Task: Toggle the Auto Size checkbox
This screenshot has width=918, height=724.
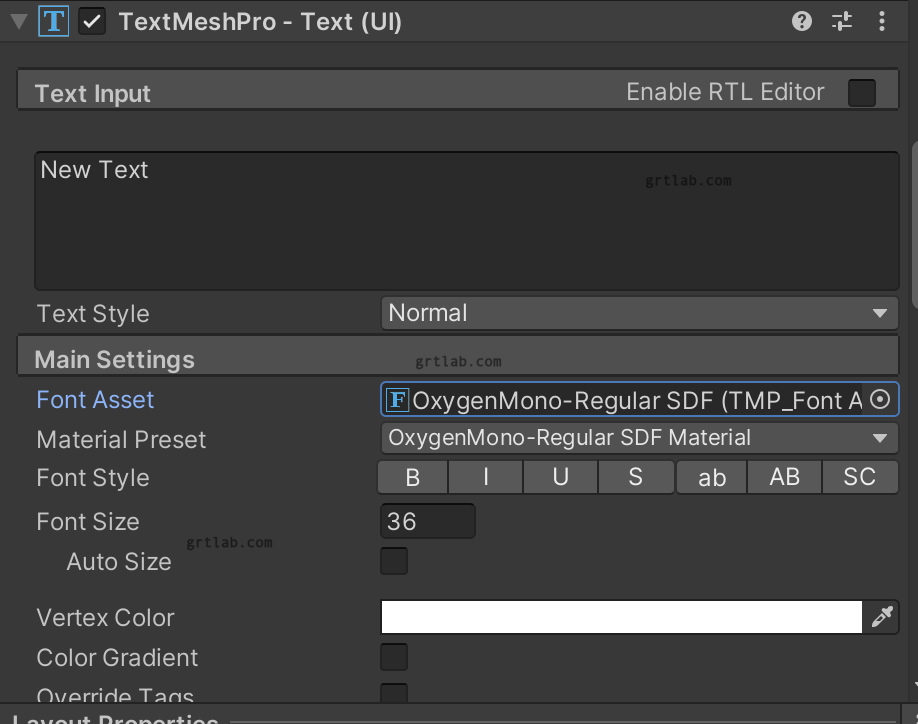Action: tap(393, 561)
